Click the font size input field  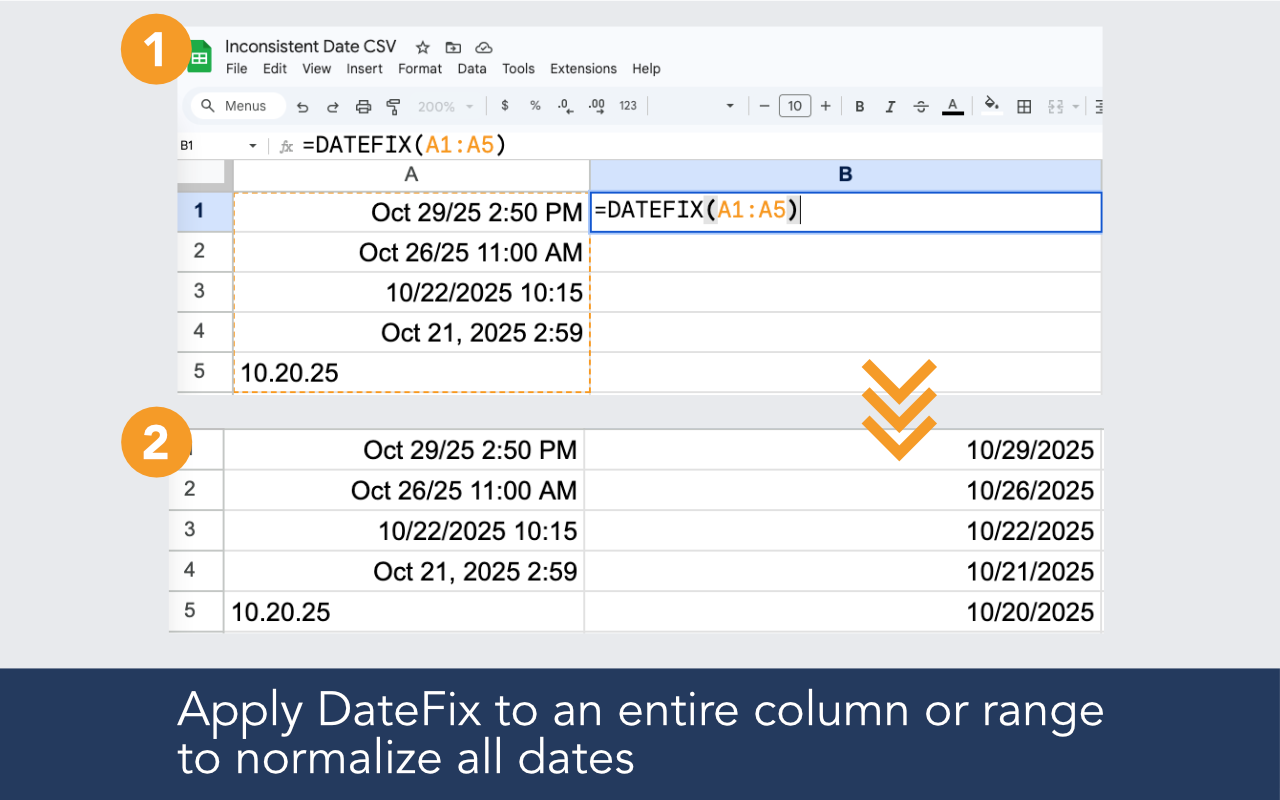click(x=794, y=105)
